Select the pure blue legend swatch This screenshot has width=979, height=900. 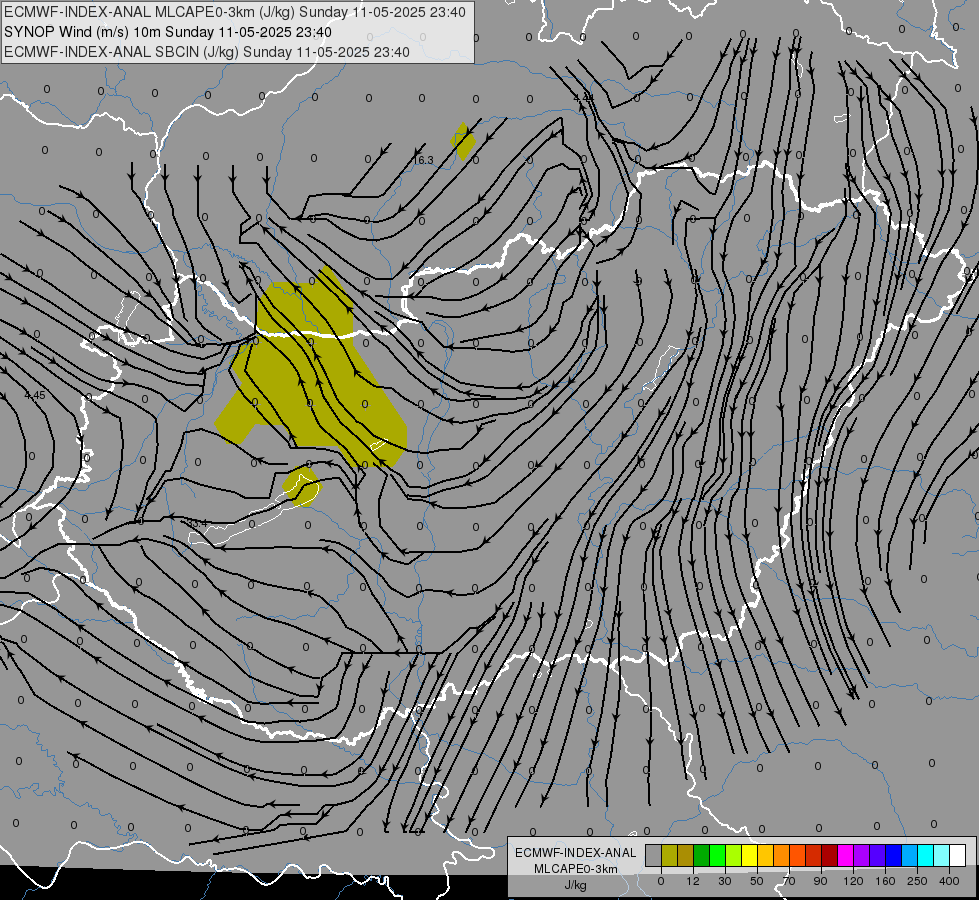(x=893, y=855)
